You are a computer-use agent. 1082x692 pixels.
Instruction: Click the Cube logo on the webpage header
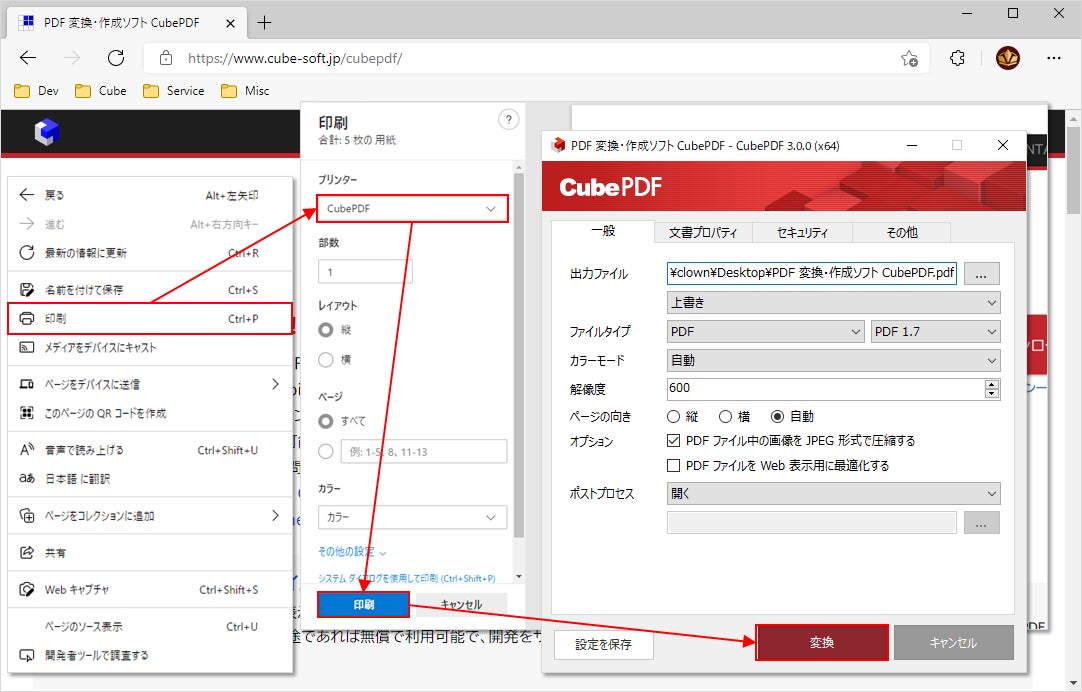pyautogui.click(x=47, y=132)
